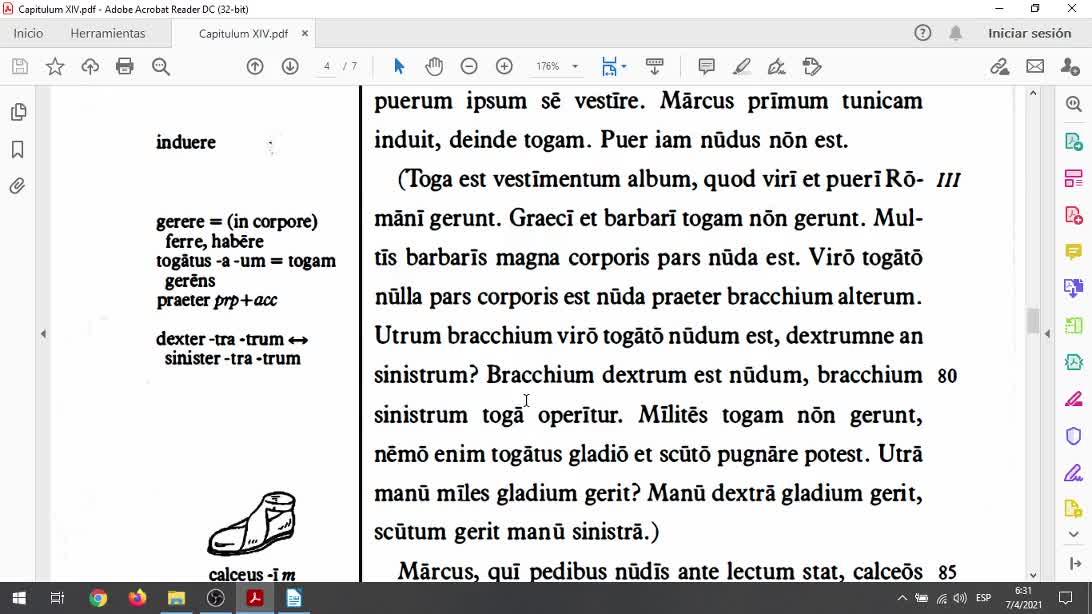The width and height of the screenshot is (1092, 614).
Task: Open the Windows Start menu
Action: [19, 598]
